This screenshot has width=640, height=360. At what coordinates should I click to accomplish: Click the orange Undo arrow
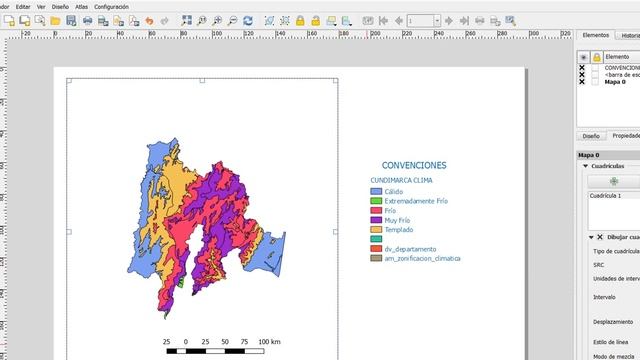pyautogui.click(x=149, y=20)
